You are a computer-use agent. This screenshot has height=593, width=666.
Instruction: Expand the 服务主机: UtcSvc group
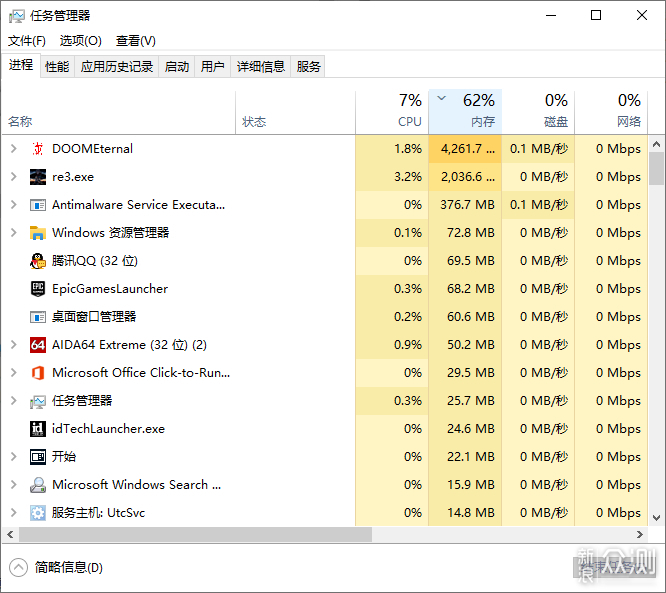pyautogui.click(x=14, y=513)
